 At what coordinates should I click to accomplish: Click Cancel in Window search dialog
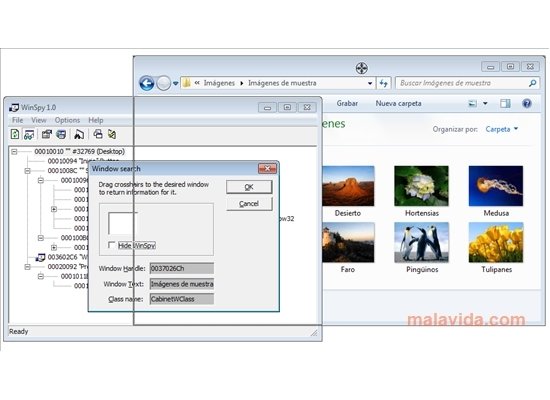tap(249, 204)
